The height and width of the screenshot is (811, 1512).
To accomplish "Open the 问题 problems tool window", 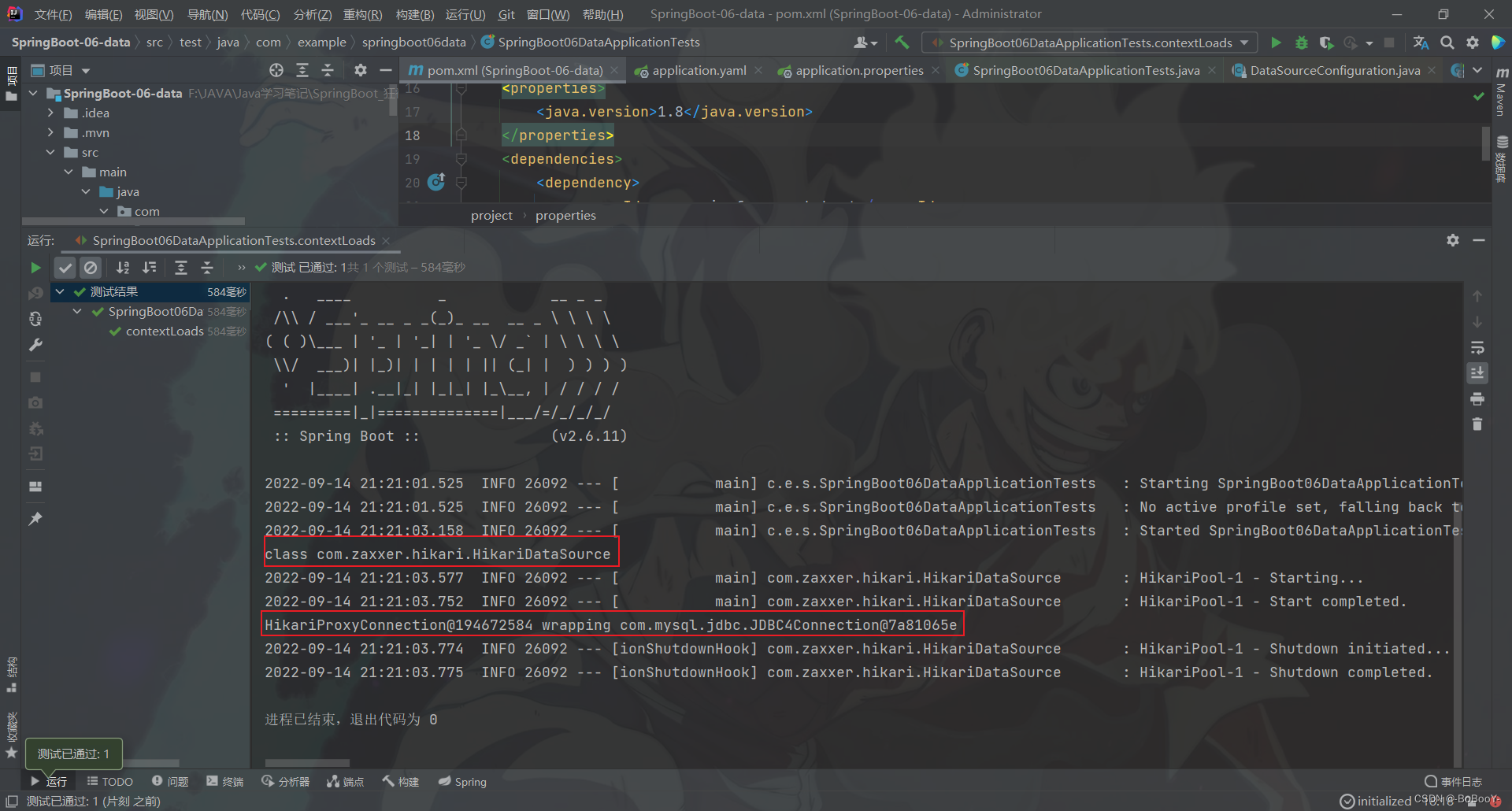I will pyautogui.click(x=170, y=781).
